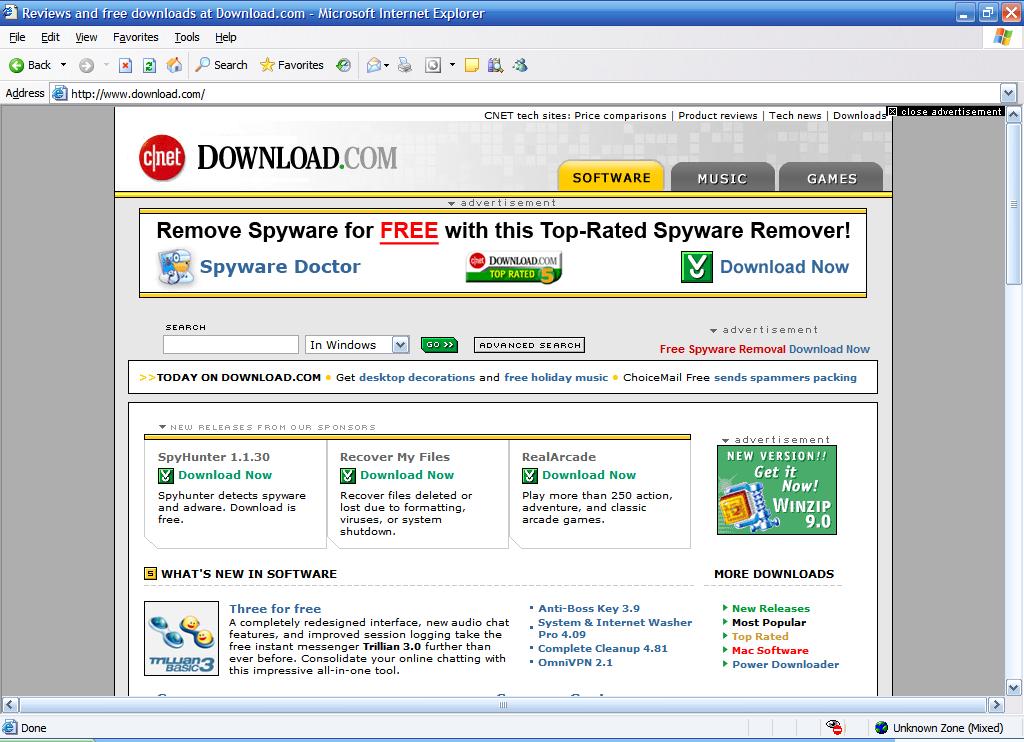Expand the Forward button history dropdown arrow

point(106,65)
